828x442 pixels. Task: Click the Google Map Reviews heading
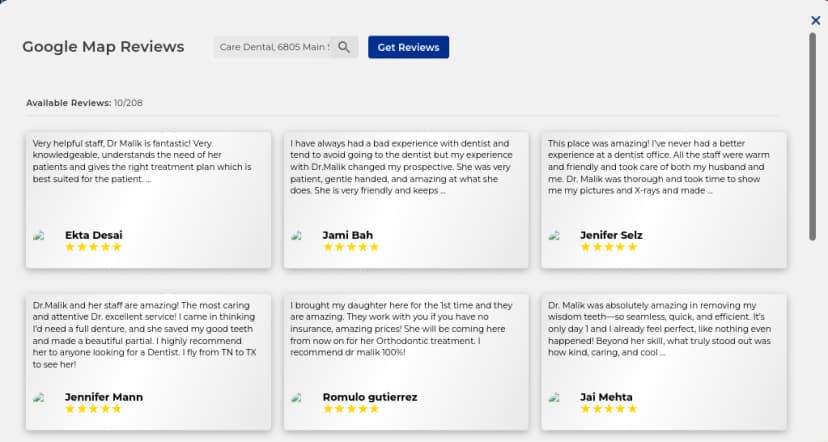(103, 47)
